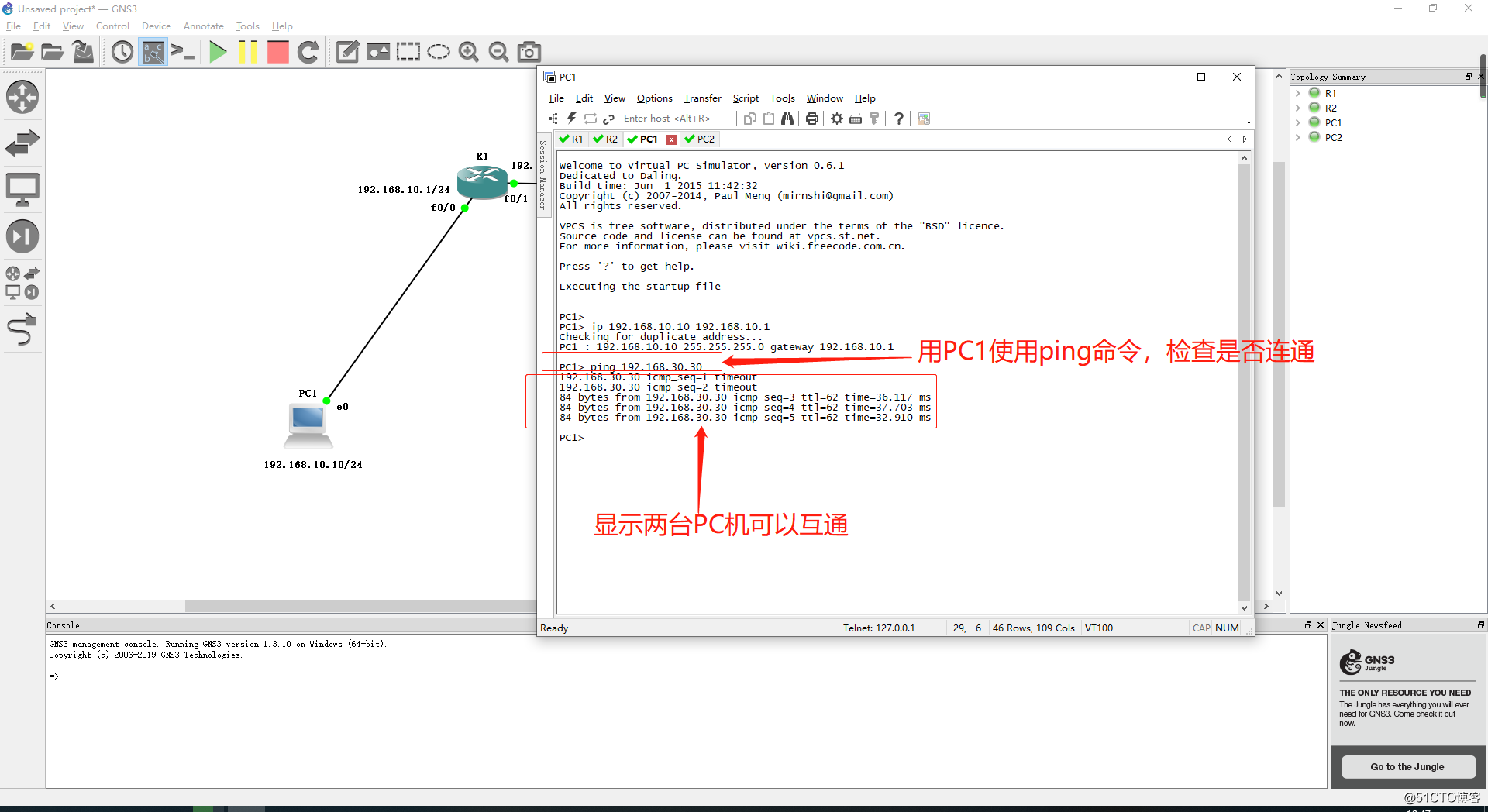
Task: Open GNS3 File menu
Action: pyautogui.click(x=14, y=26)
